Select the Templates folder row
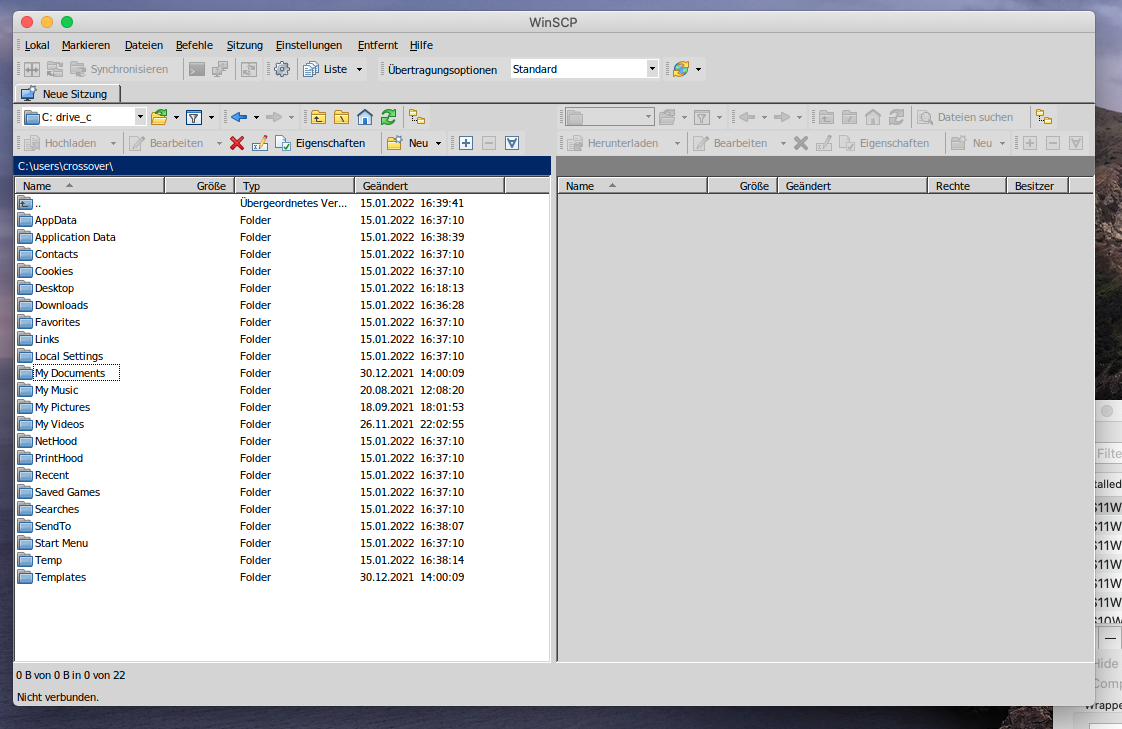The width and height of the screenshot is (1122, 729). [x=282, y=577]
